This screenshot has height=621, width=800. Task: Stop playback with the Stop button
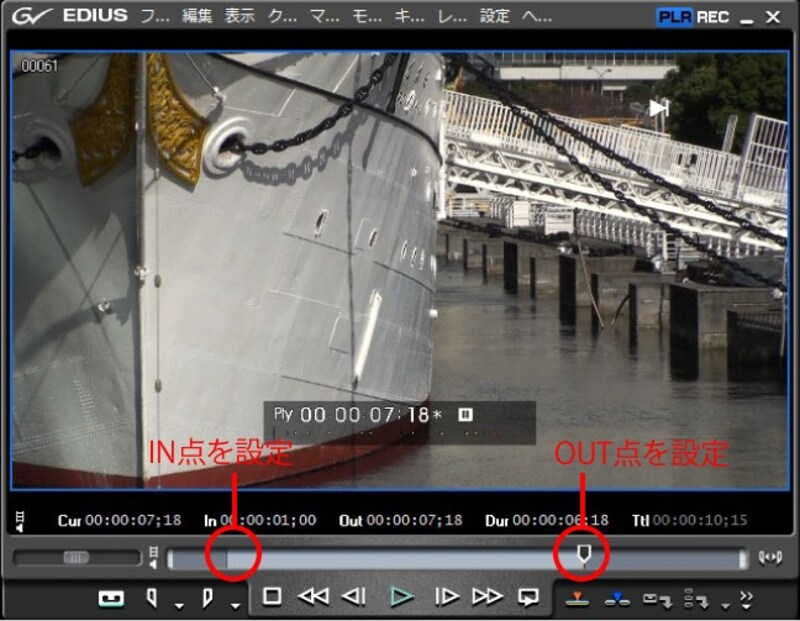tap(272, 596)
